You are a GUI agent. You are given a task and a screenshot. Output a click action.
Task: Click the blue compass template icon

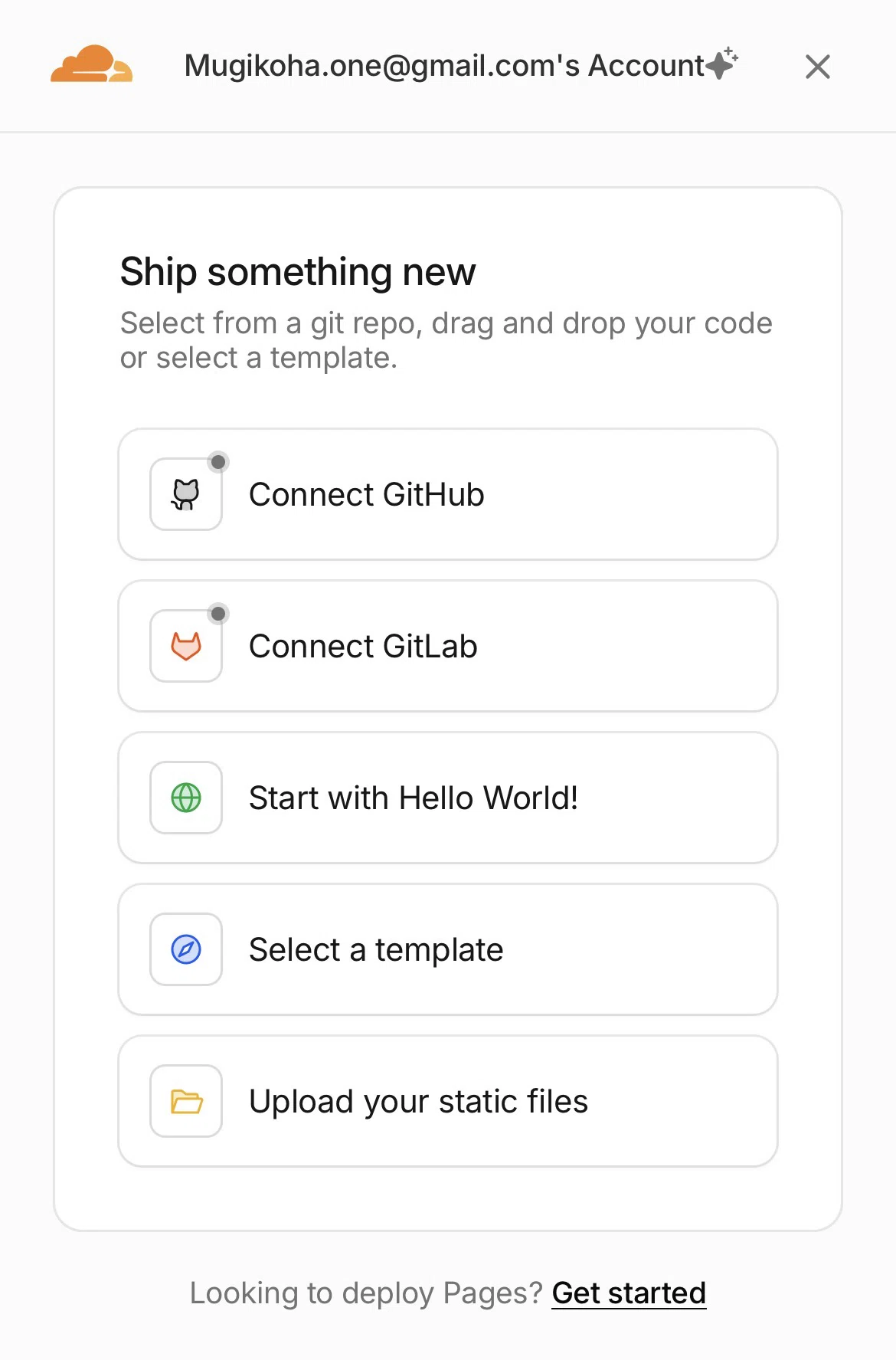click(x=186, y=949)
